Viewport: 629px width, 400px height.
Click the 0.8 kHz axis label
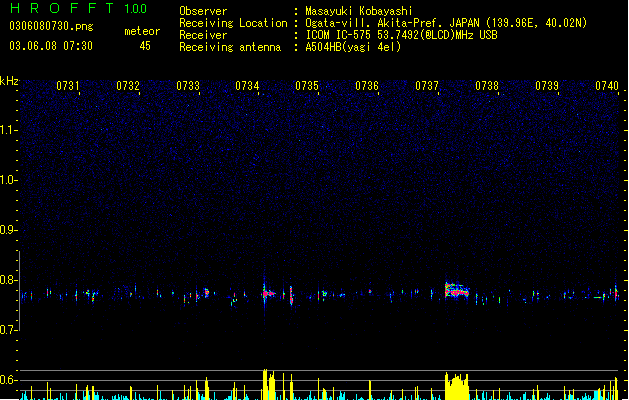tap(8, 280)
